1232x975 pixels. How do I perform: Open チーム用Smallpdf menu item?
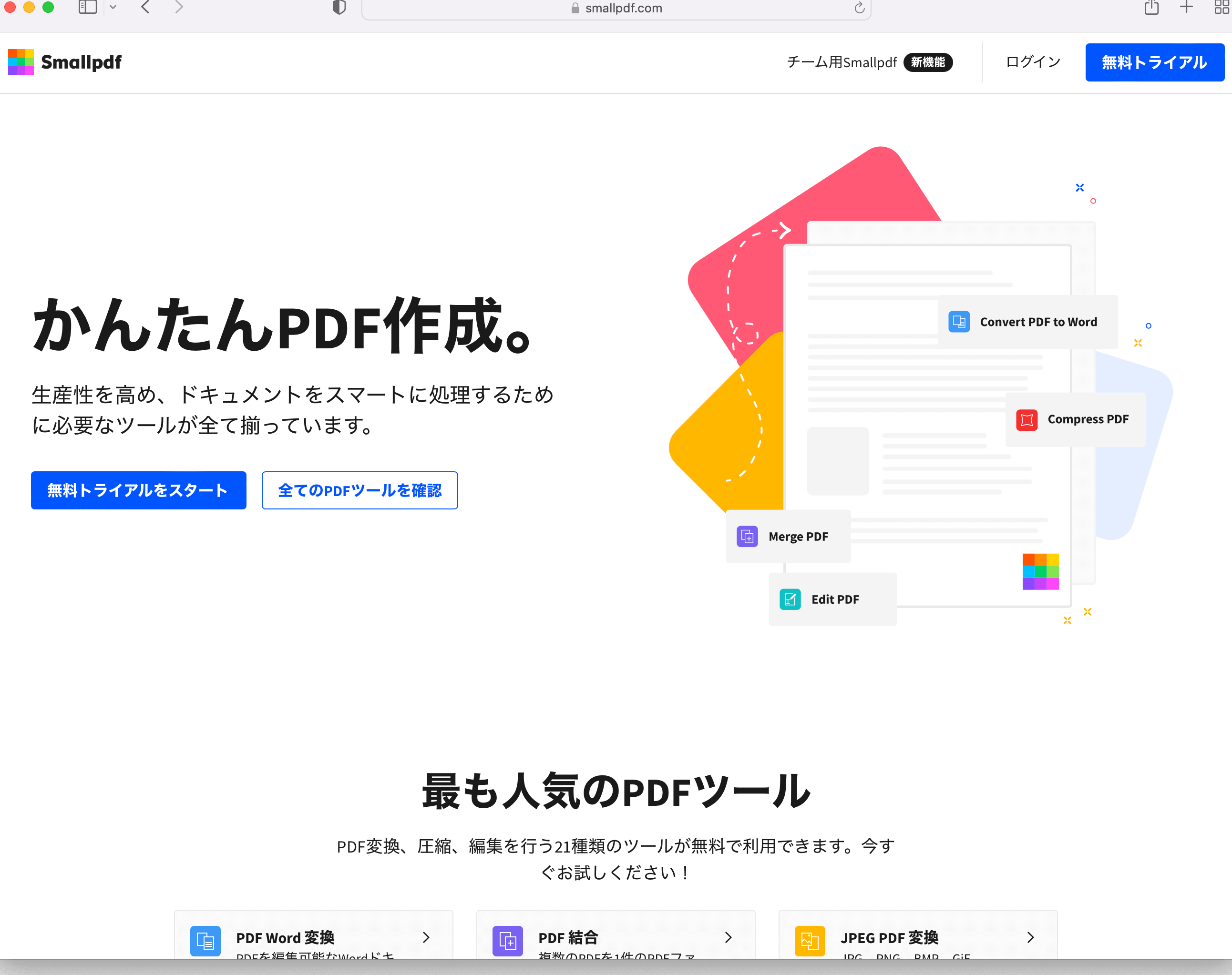pos(842,61)
